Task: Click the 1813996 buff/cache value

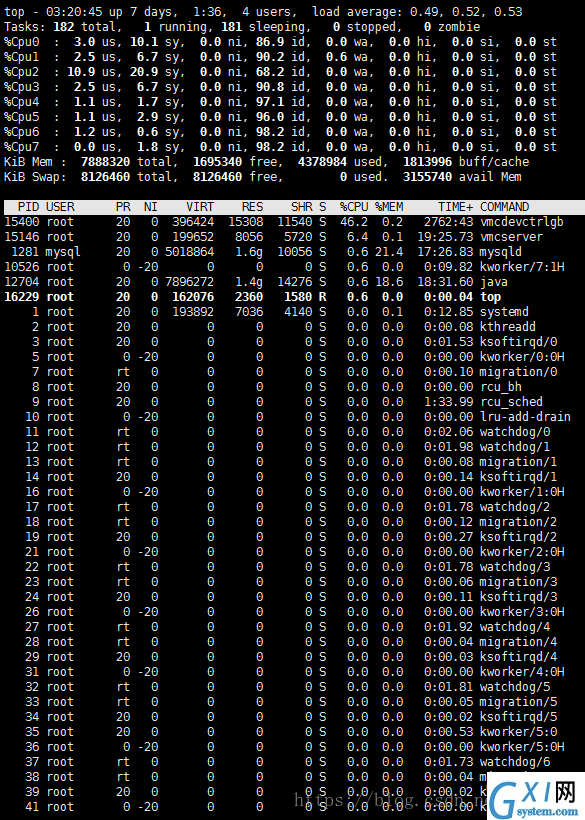Action: coord(428,162)
